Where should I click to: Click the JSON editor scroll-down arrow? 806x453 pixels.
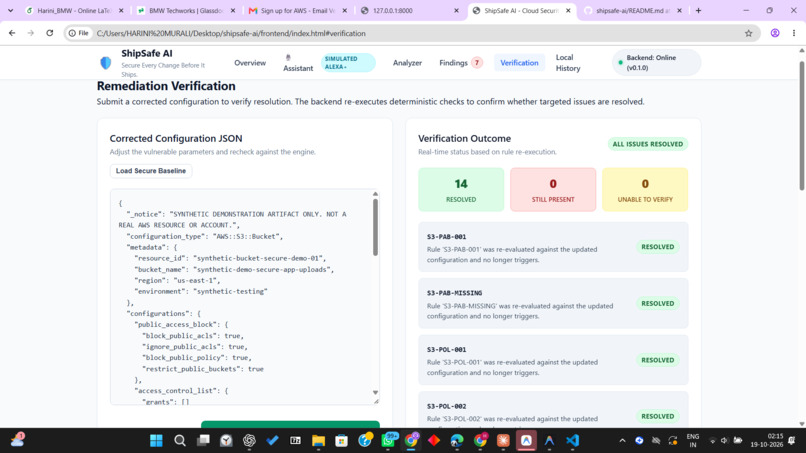pyautogui.click(x=375, y=392)
